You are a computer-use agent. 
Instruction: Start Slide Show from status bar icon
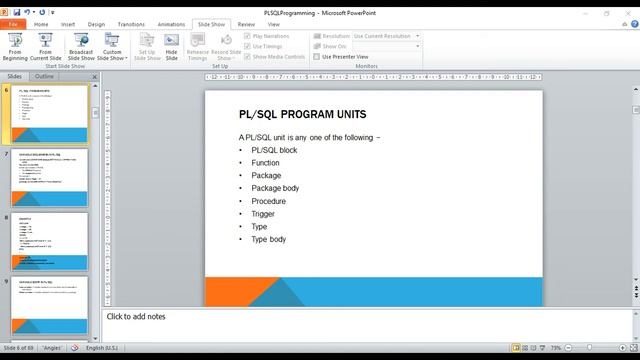[542, 348]
